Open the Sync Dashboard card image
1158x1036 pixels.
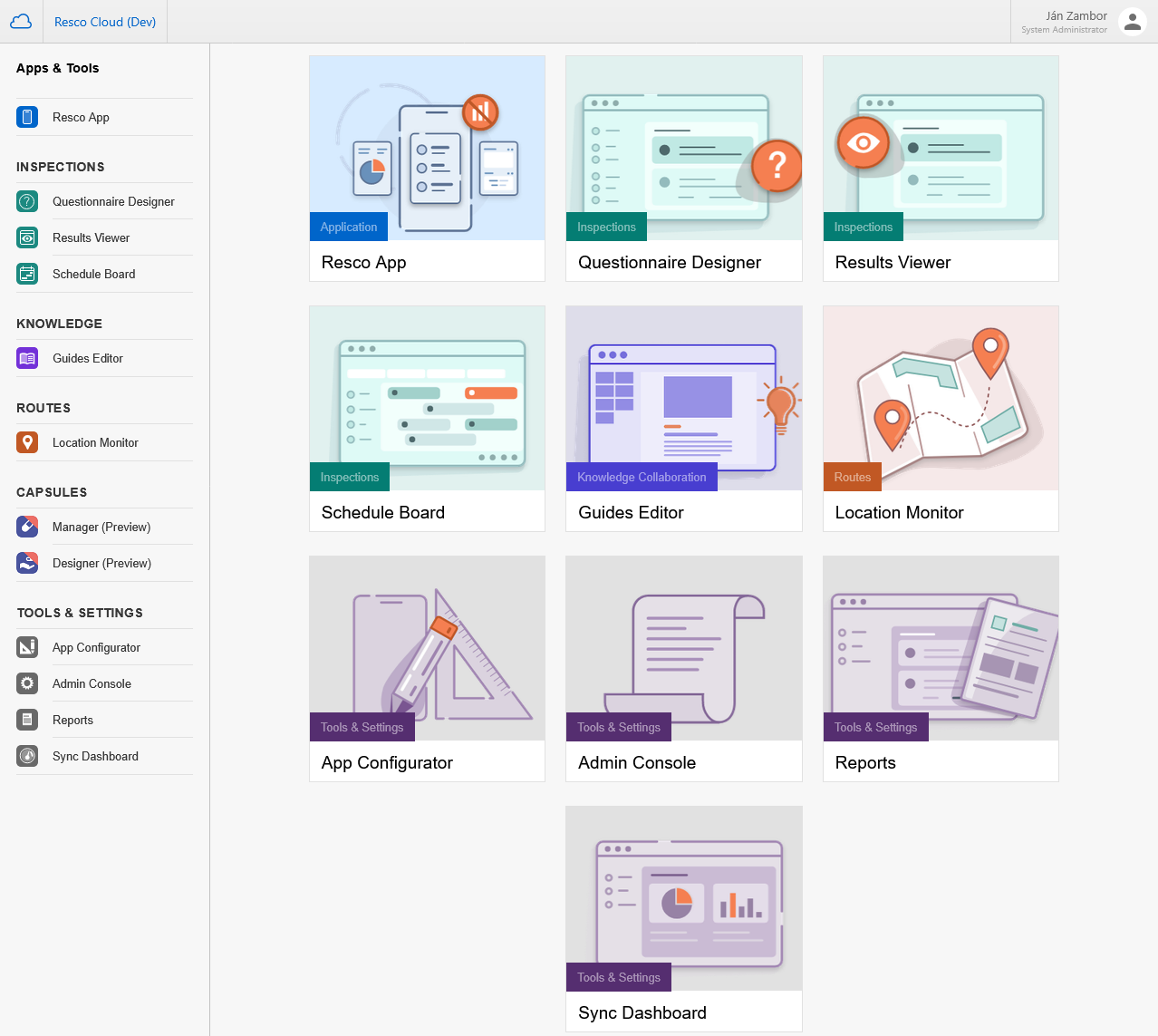(x=684, y=898)
